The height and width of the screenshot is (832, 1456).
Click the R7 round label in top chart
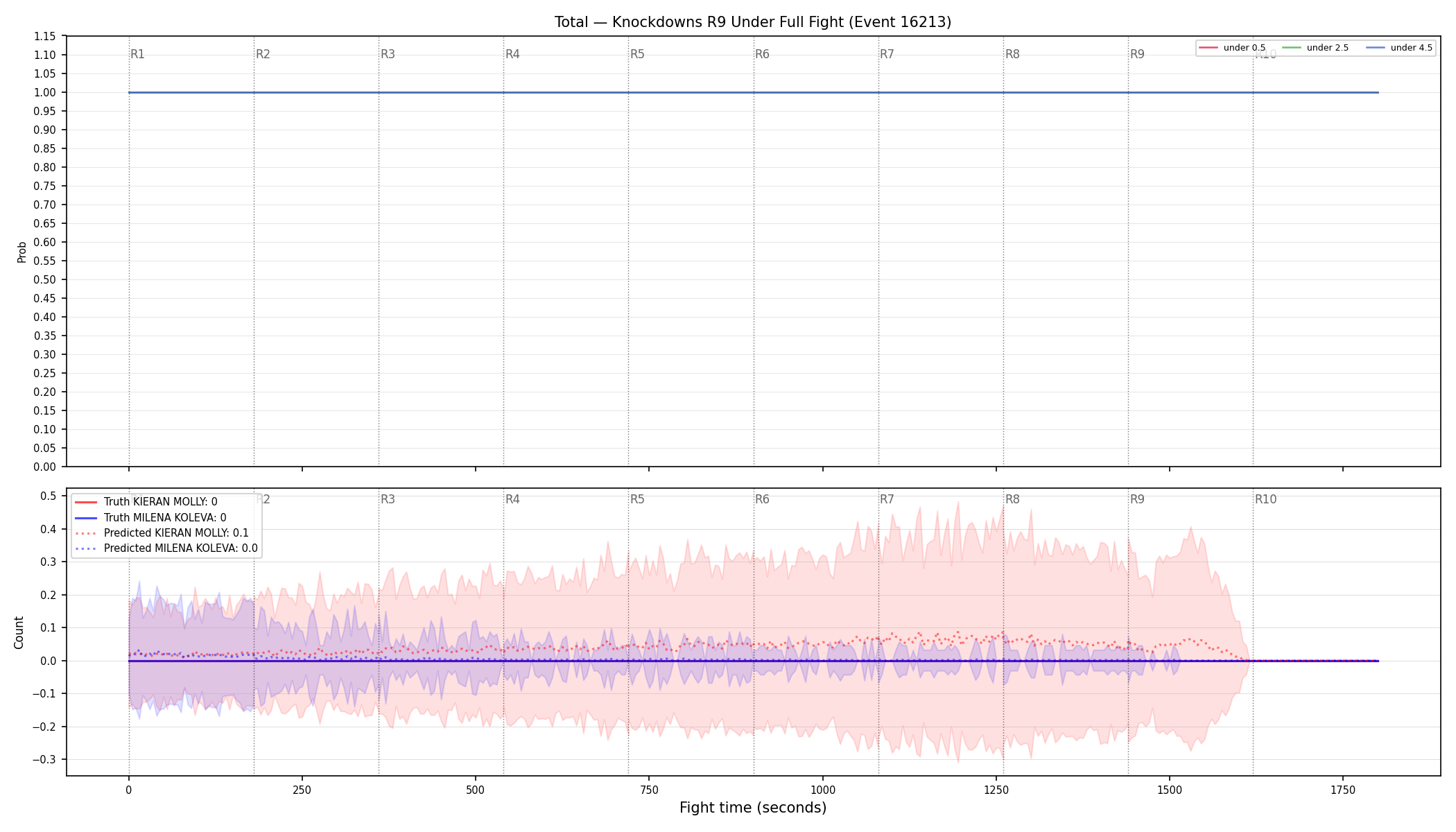coord(887,54)
